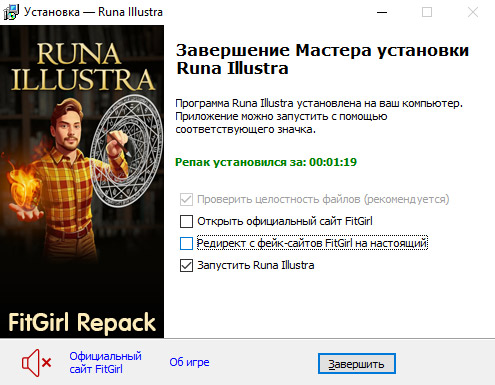Uncheck "Запустить Runa Illustra" option
Image resolution: width=495 pixels, height=385 pixels.
click(186, 266)
